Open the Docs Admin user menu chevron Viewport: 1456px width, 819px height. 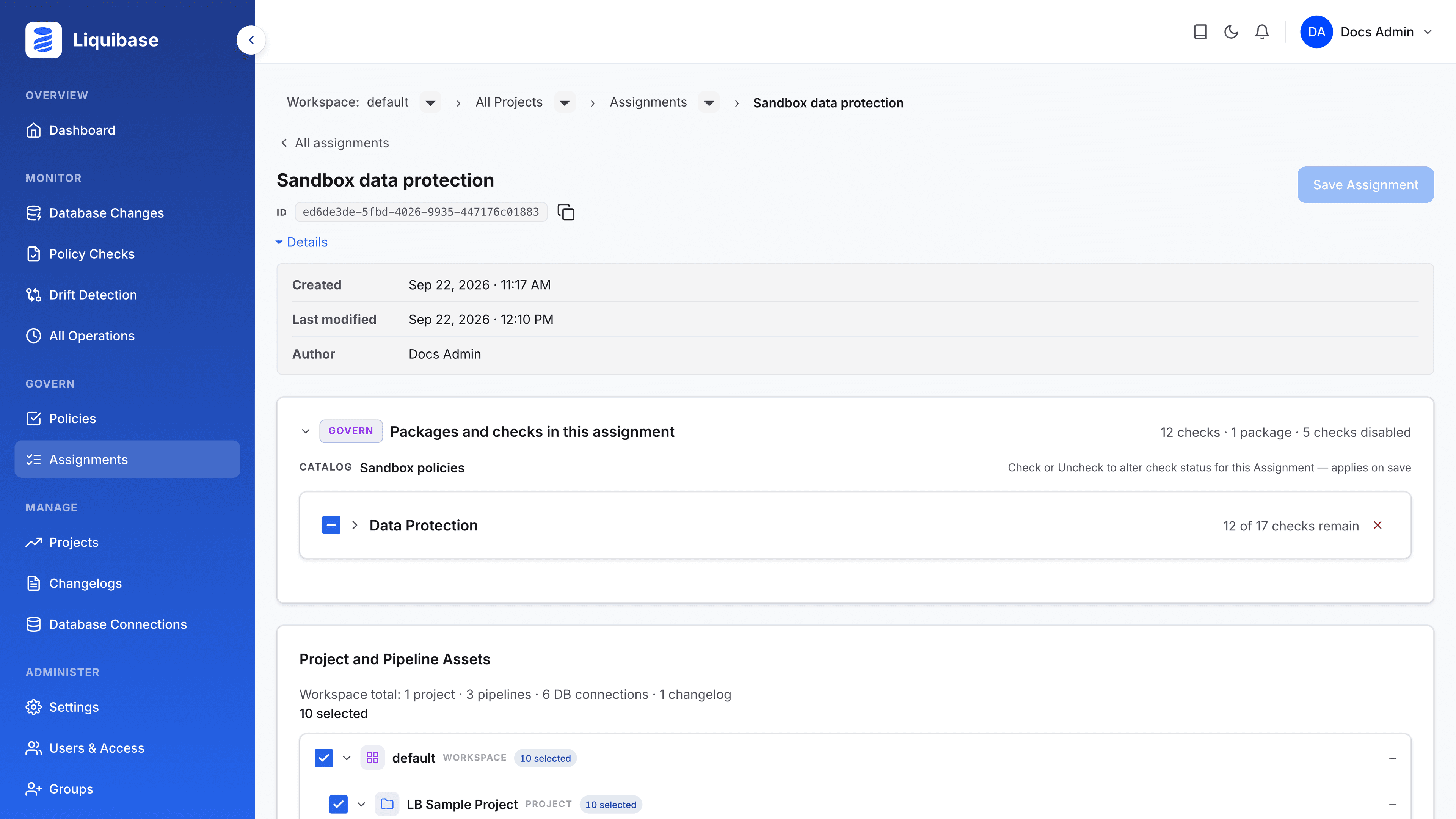click(1428, 32)
